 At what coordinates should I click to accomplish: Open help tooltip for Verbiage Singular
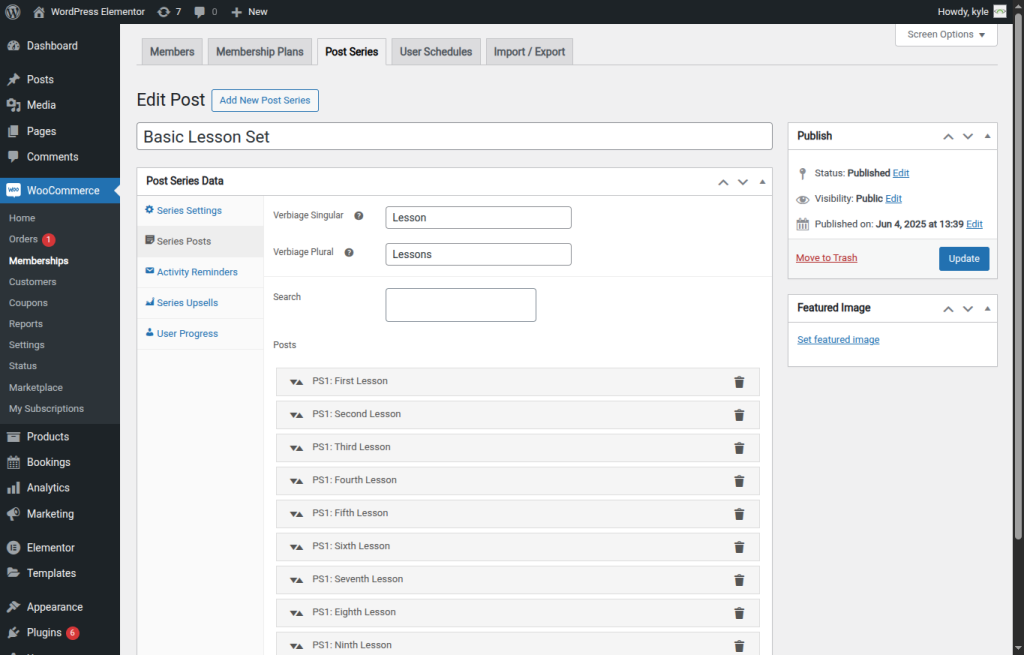coord(359,216)
